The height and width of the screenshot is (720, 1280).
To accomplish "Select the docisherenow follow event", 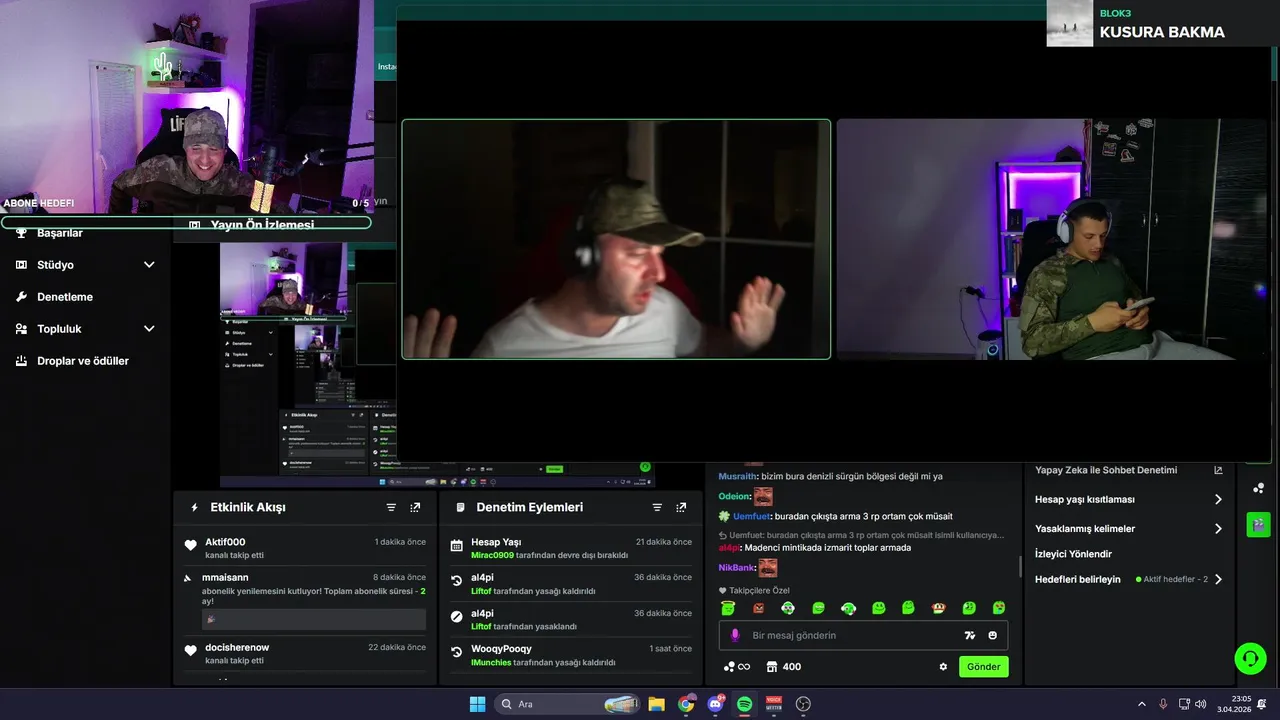I will pos(305,653).
